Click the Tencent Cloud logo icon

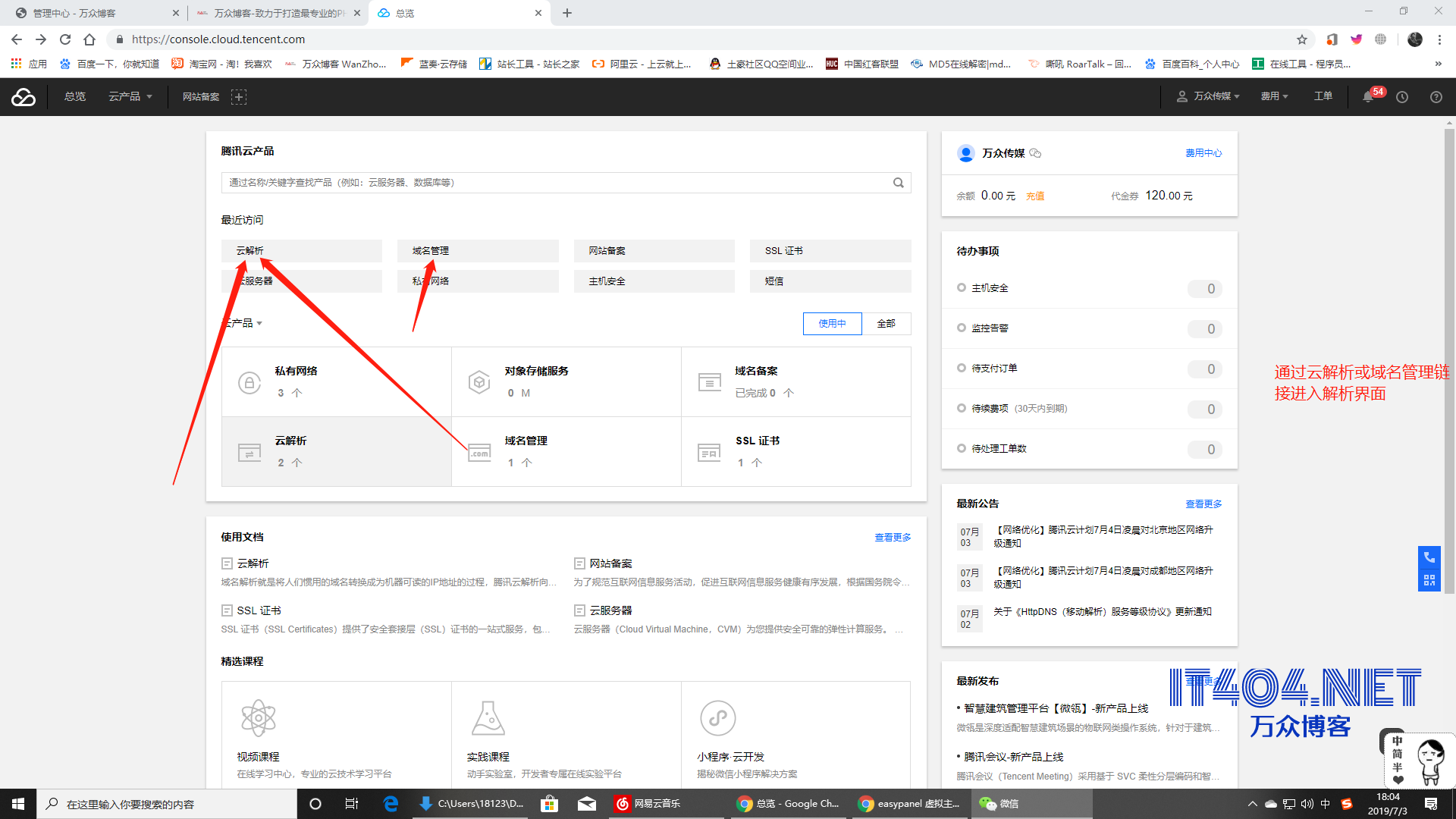24,96
